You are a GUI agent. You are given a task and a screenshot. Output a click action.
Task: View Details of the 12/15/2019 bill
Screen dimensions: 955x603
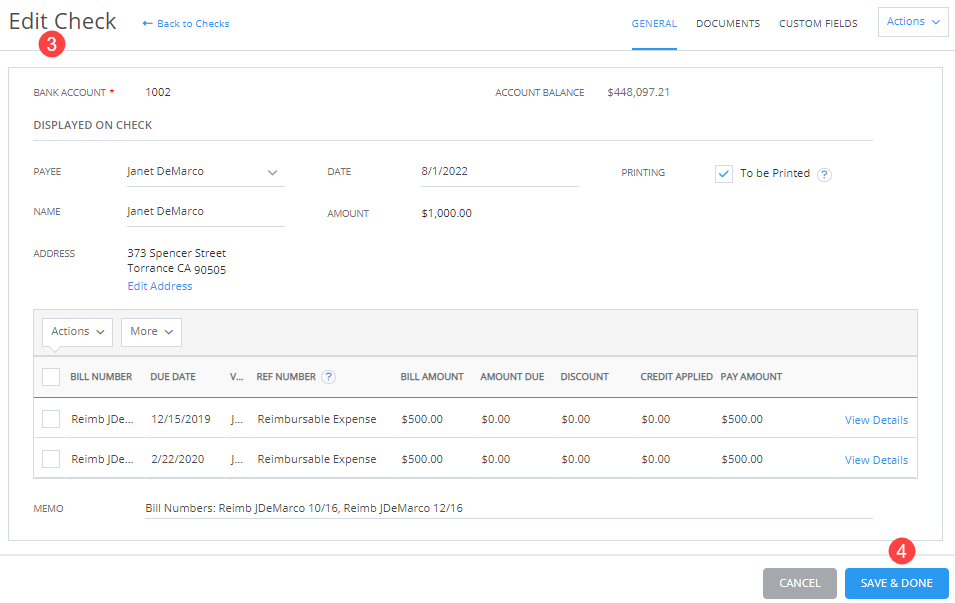pos(876,418)
